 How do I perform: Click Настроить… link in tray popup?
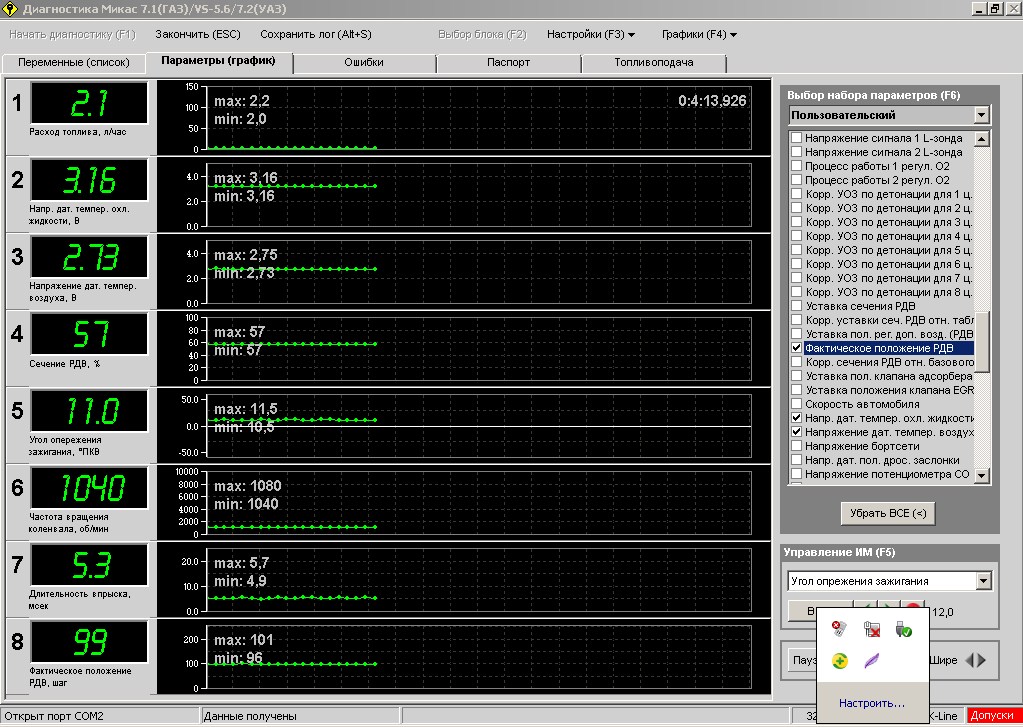[872, 703]
